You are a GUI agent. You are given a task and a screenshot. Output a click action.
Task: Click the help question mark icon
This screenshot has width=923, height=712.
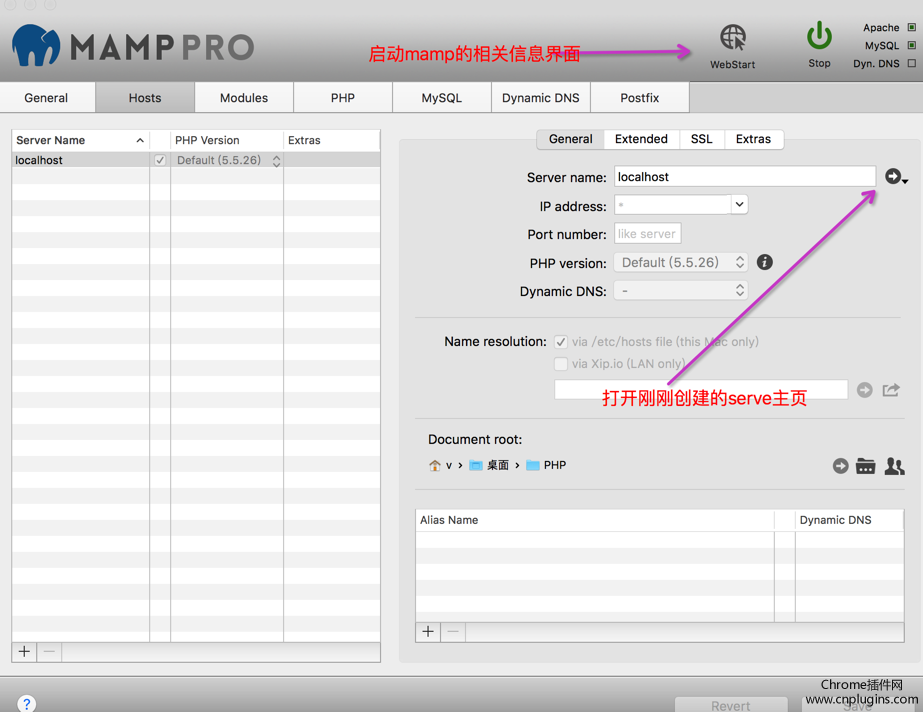[x=27, y=704]
